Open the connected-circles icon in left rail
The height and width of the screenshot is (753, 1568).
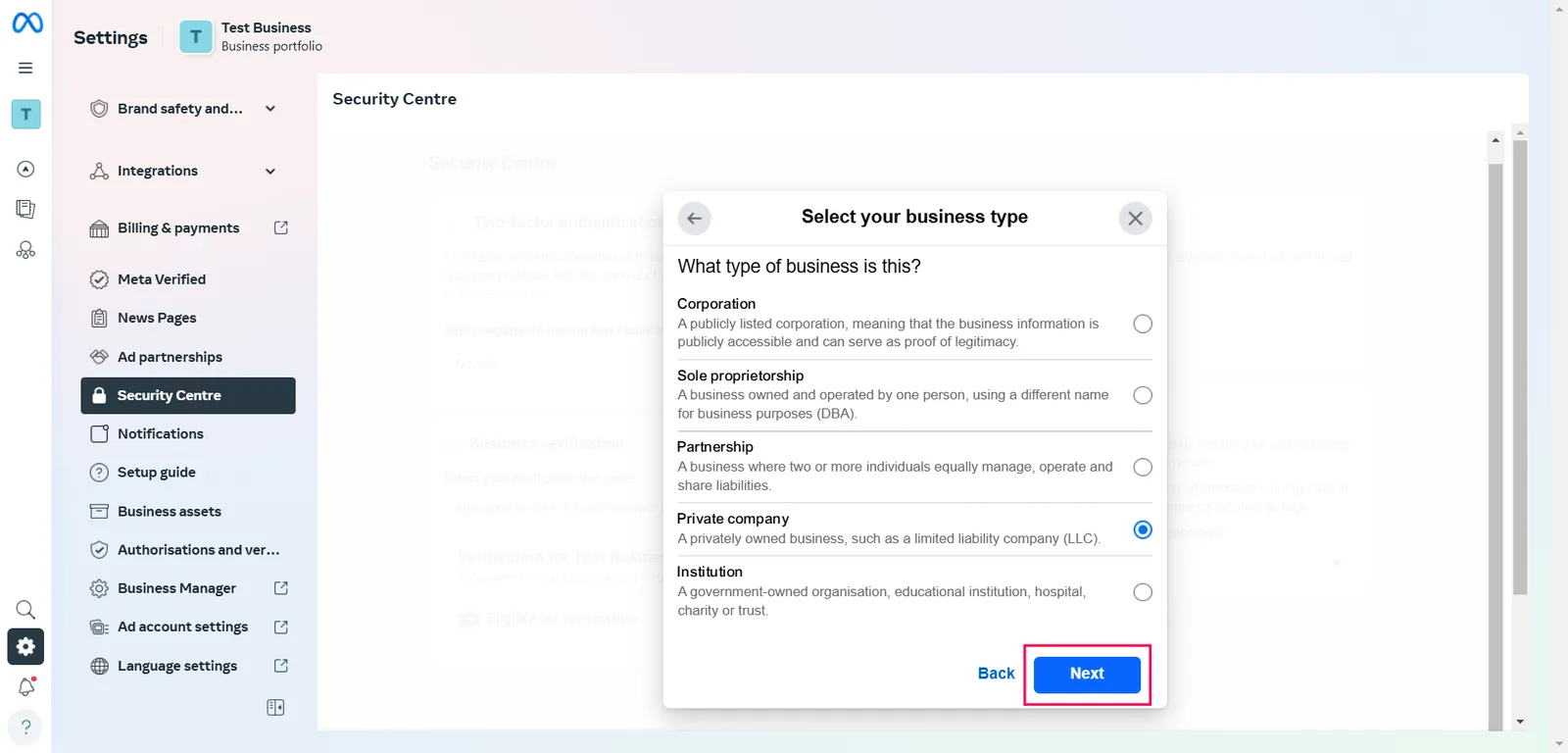26,250
